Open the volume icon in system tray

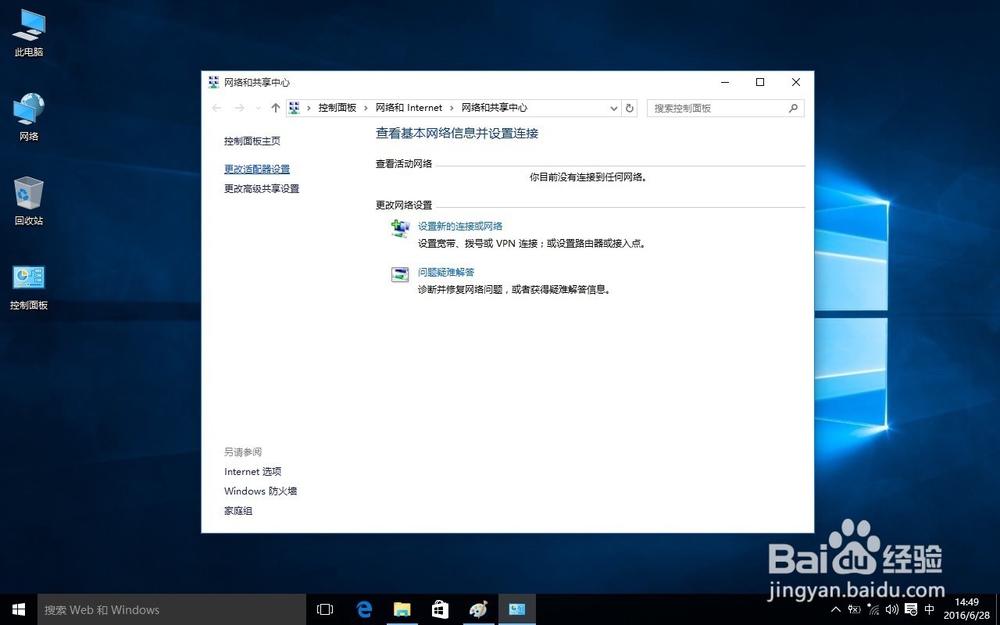click(893, 609)
